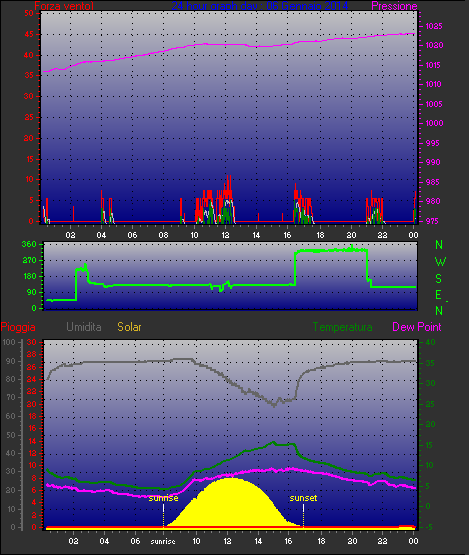Image resolution: width=469 pixels, height=555 pixels.
Task: Click the S compass direction letter
Action: (438, 279)
